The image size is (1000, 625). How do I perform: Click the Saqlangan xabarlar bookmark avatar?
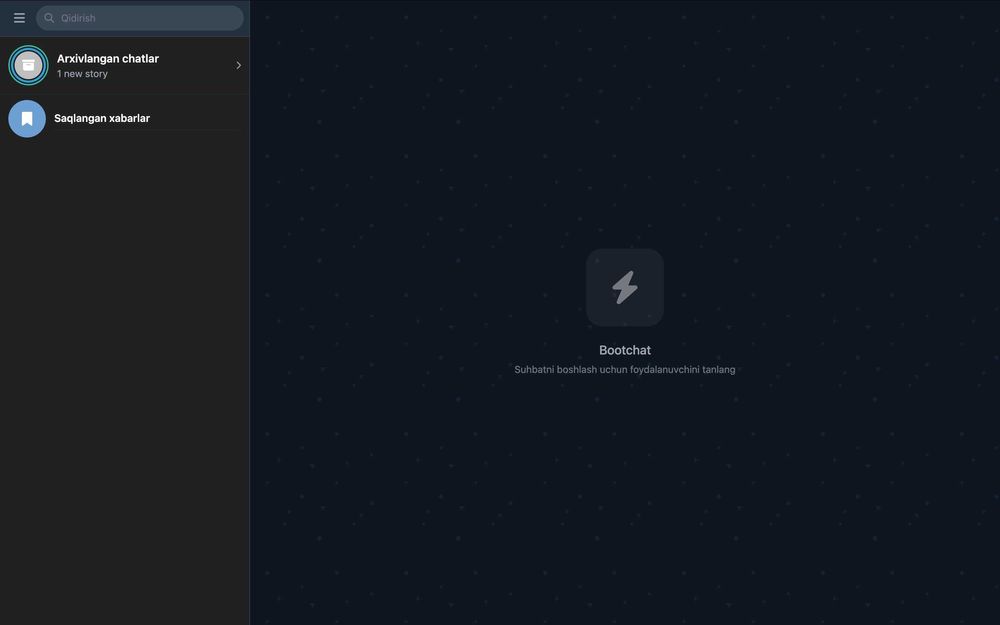click(27, 119)
